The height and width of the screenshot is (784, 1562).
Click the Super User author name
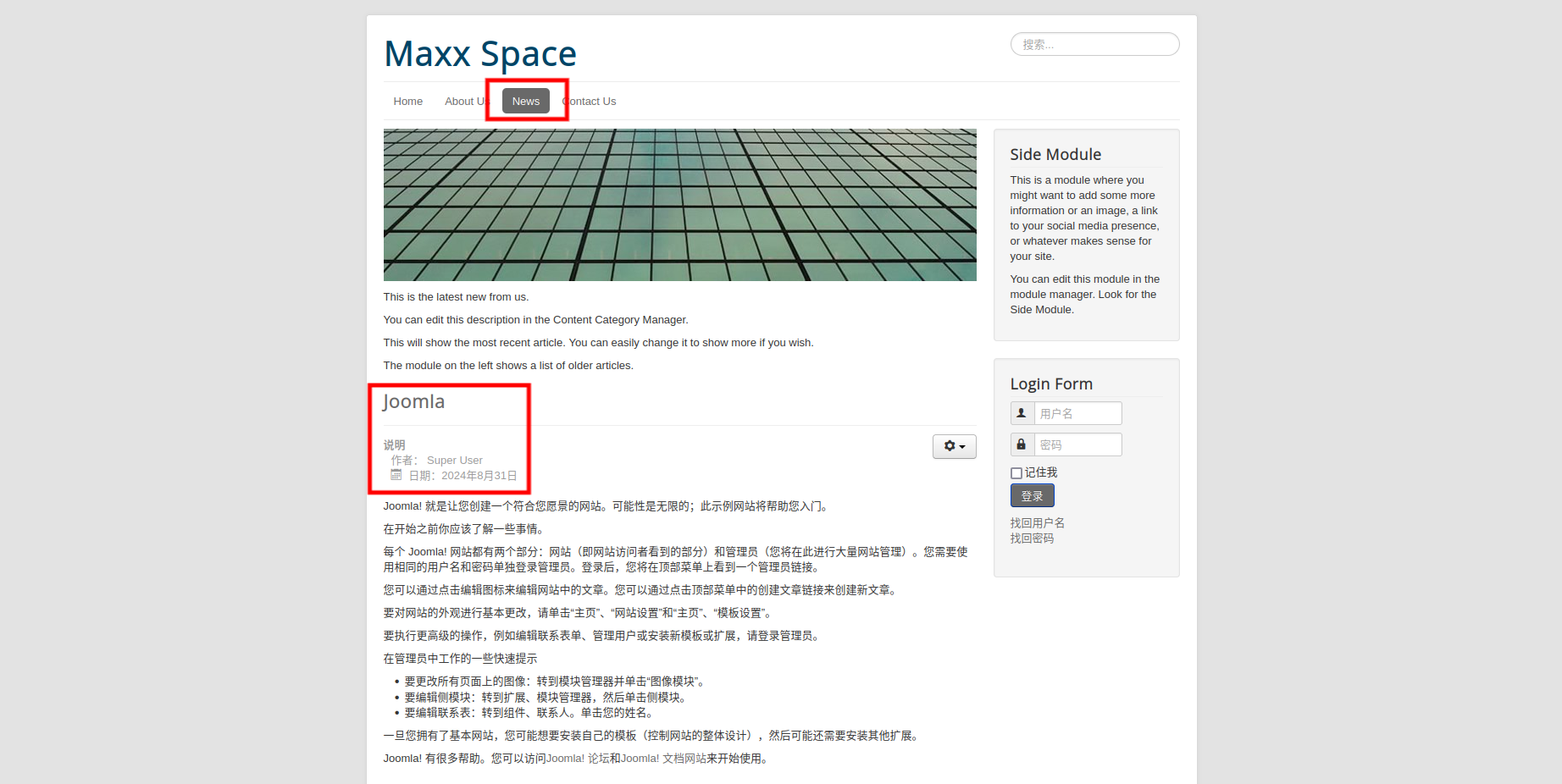(x=454, y=461)
